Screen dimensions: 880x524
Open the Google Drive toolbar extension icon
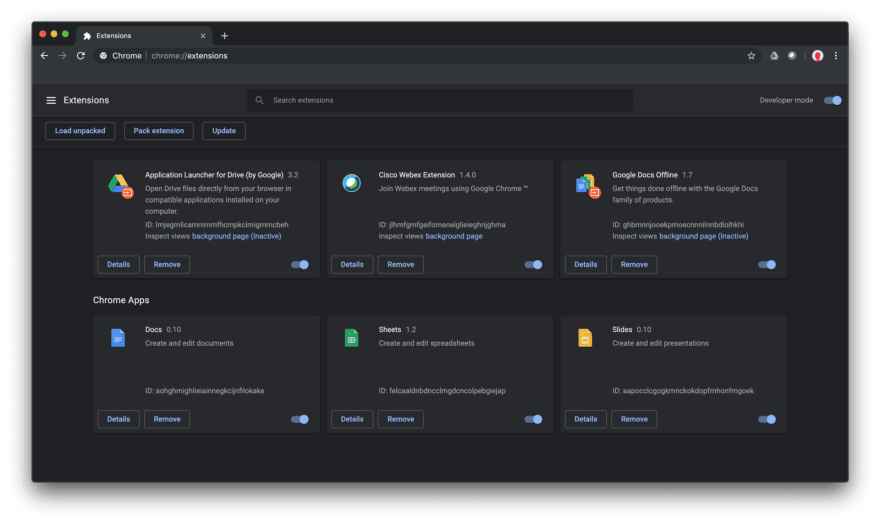774,56
